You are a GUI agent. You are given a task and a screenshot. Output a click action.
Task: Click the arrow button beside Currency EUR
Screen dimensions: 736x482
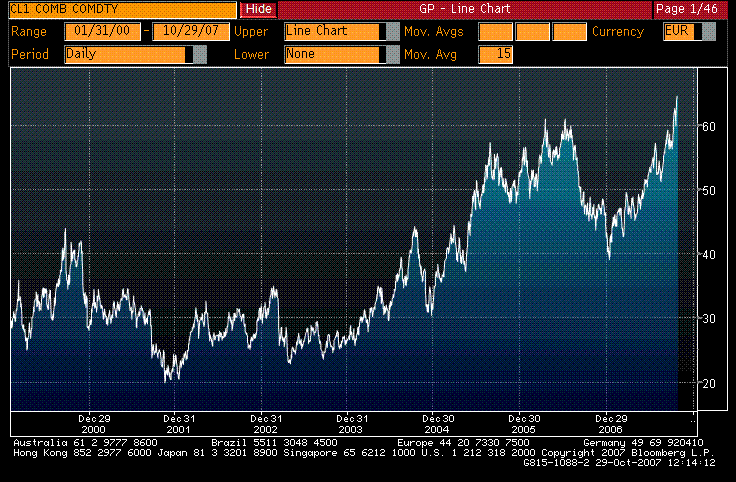[709, 31]
